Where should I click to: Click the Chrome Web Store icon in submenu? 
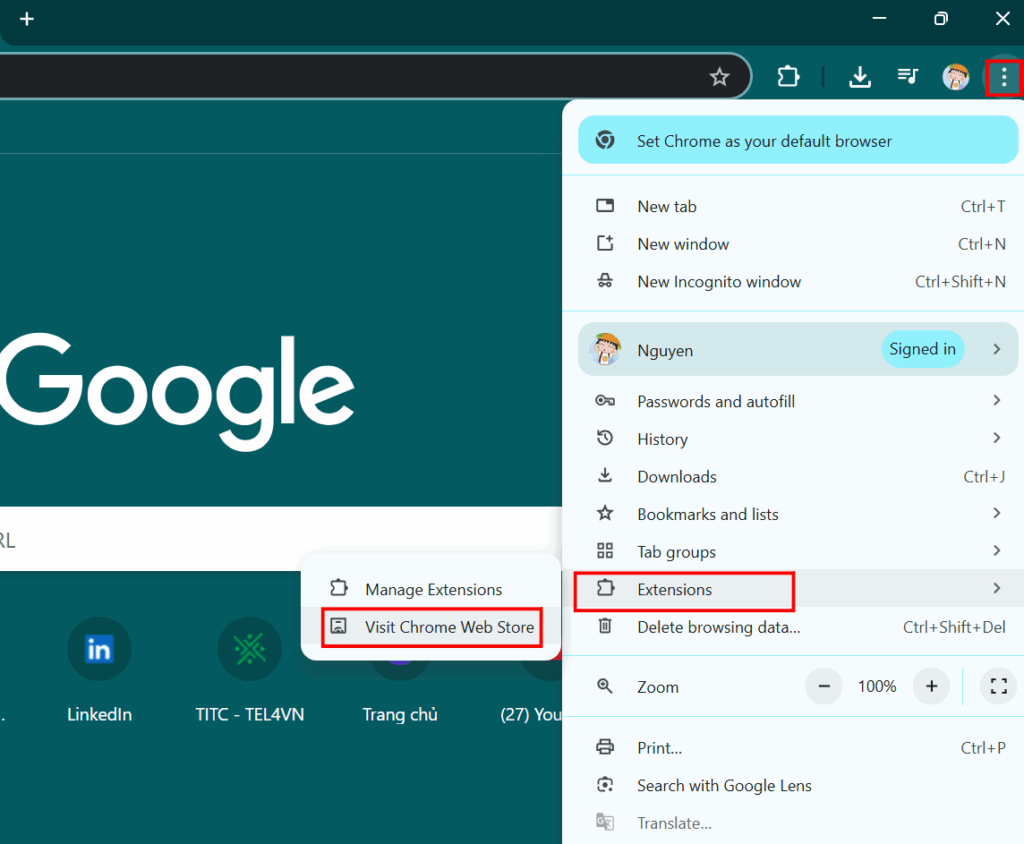tap(338, 626)
